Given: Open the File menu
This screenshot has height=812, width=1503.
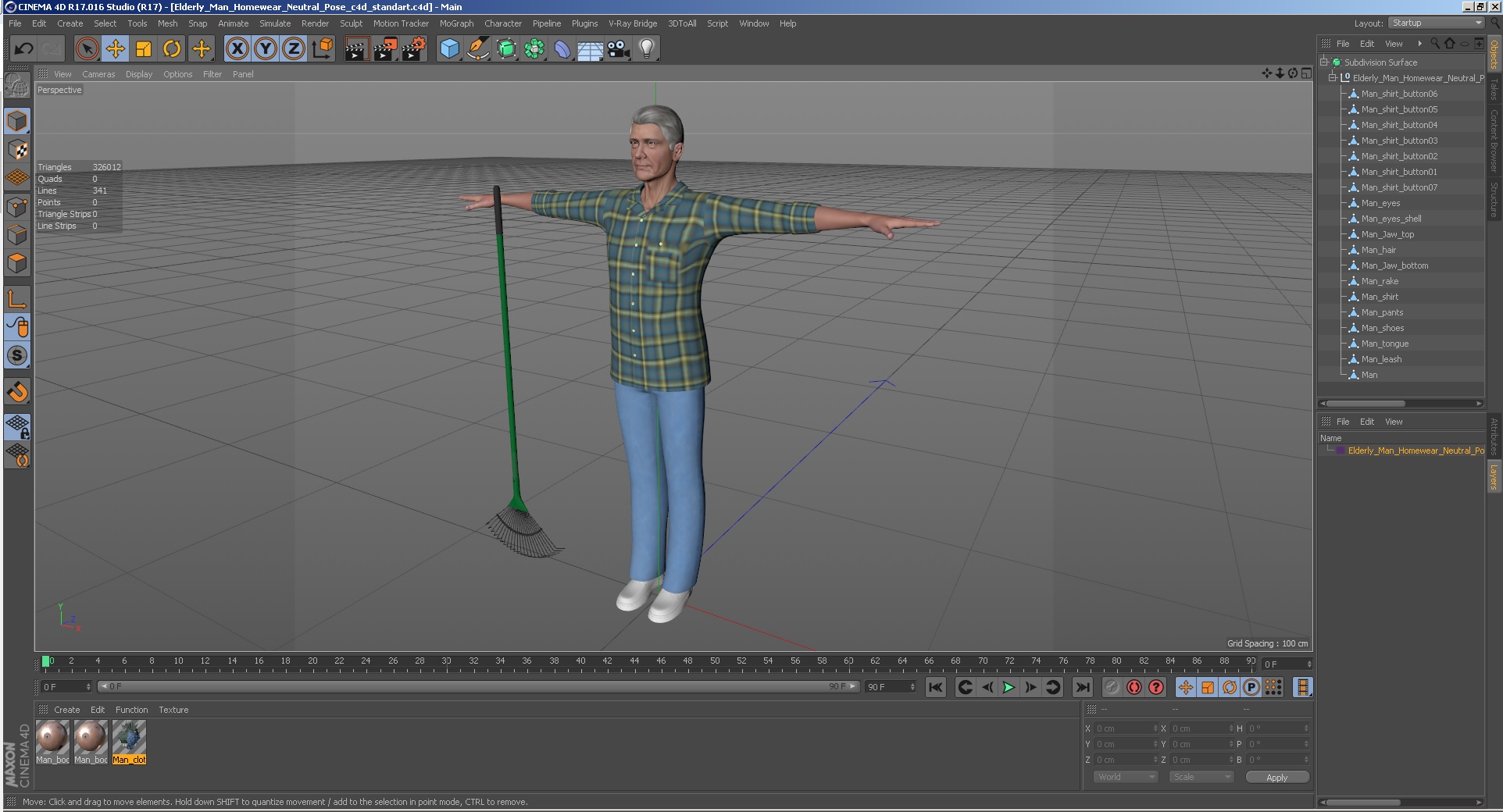Looking at the screenshot, I should point(15,23).
